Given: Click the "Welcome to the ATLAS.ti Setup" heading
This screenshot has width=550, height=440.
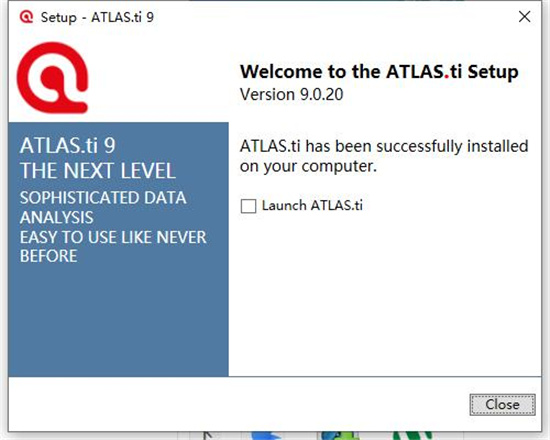Looking at the screenshot, I should pyautogui.click(x=379, y=72).
